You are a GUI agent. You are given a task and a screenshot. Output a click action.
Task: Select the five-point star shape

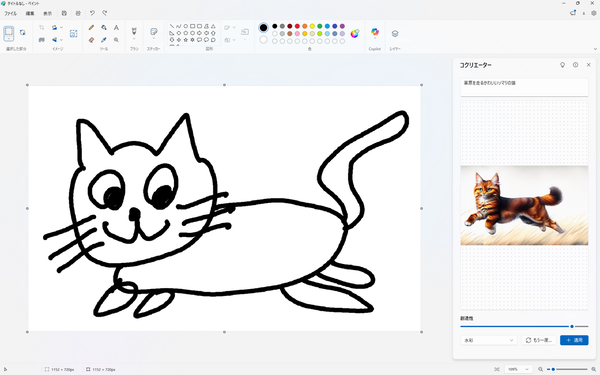point(186,39)
